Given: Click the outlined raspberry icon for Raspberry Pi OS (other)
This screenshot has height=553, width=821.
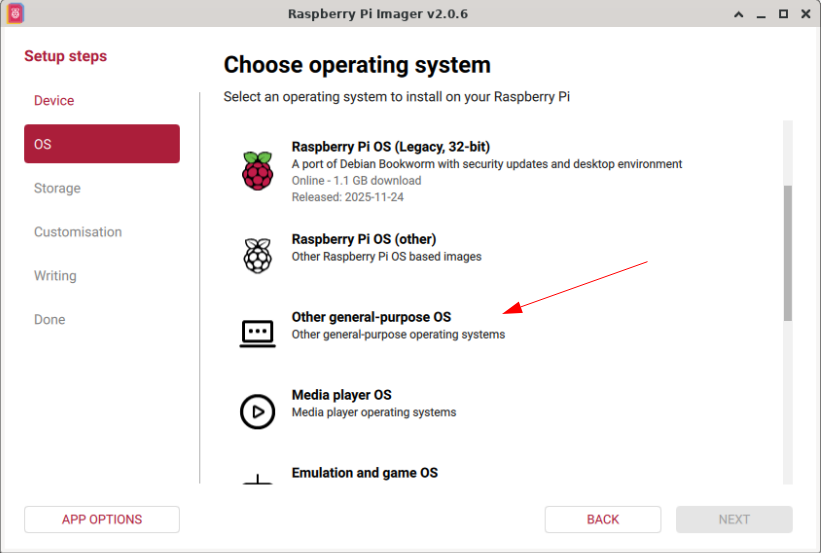Looking at the screenshot, I should pos(258,255).
